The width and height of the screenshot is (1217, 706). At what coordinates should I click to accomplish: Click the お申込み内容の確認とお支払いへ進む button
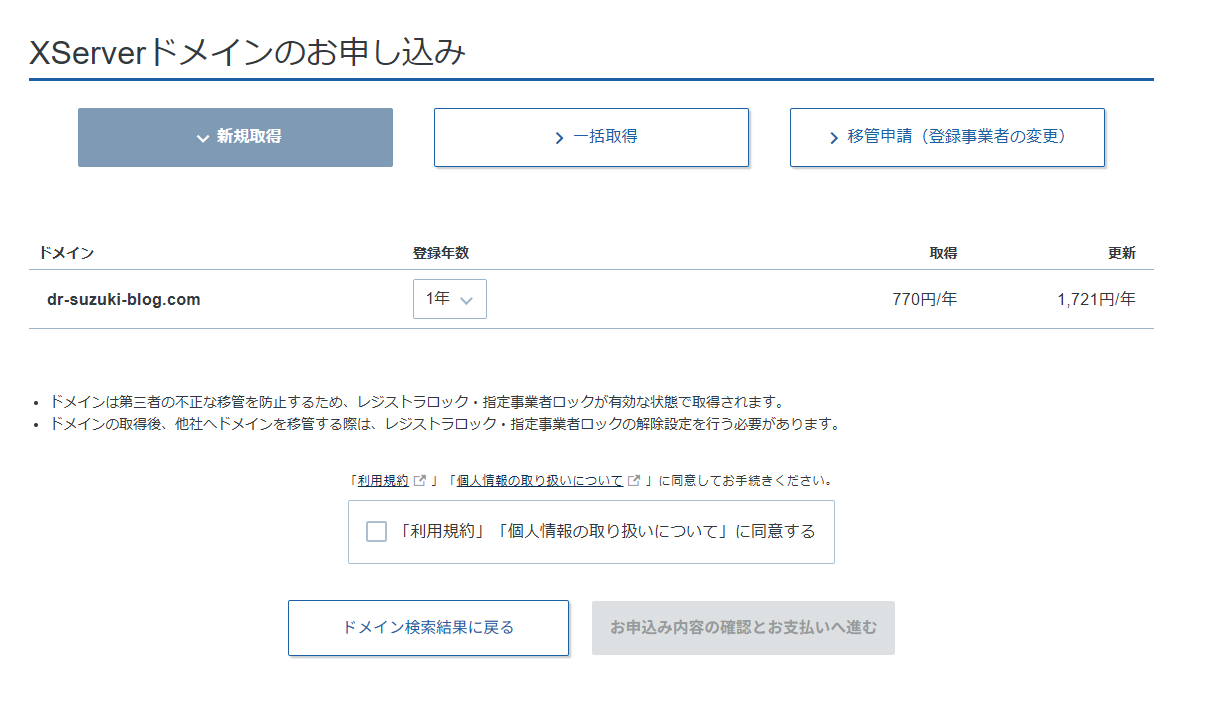tap(743, 627)
